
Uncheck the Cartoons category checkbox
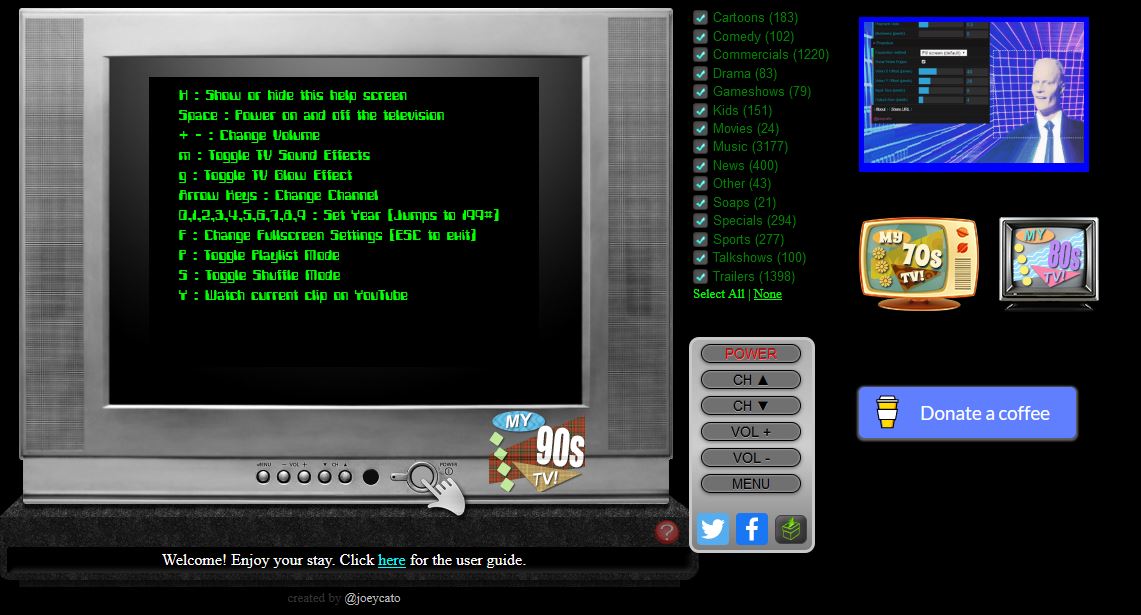pyautogui.click(x=701, y=17)
